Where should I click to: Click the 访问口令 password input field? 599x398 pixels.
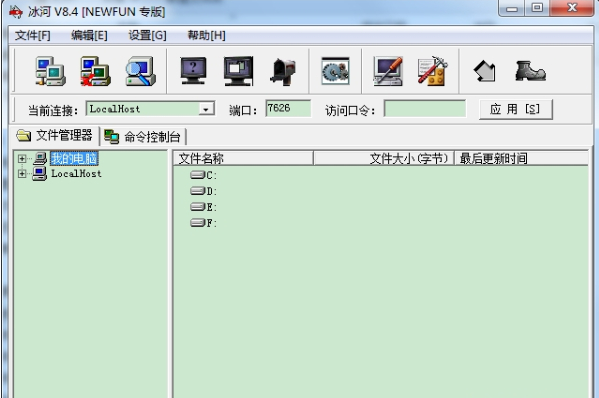coord(425,109)
